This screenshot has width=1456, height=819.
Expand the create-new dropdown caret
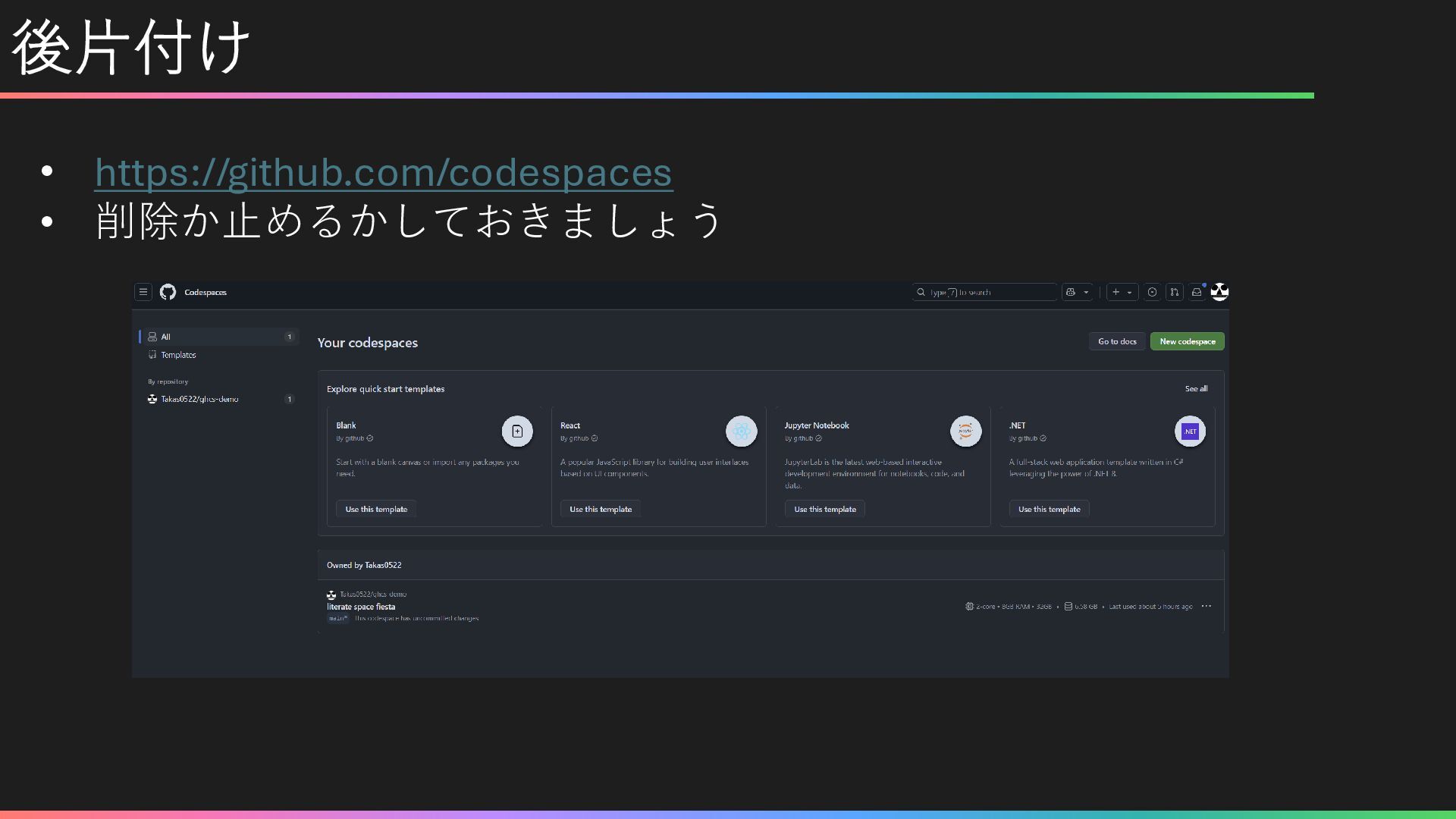click(x=1129, y=293)
